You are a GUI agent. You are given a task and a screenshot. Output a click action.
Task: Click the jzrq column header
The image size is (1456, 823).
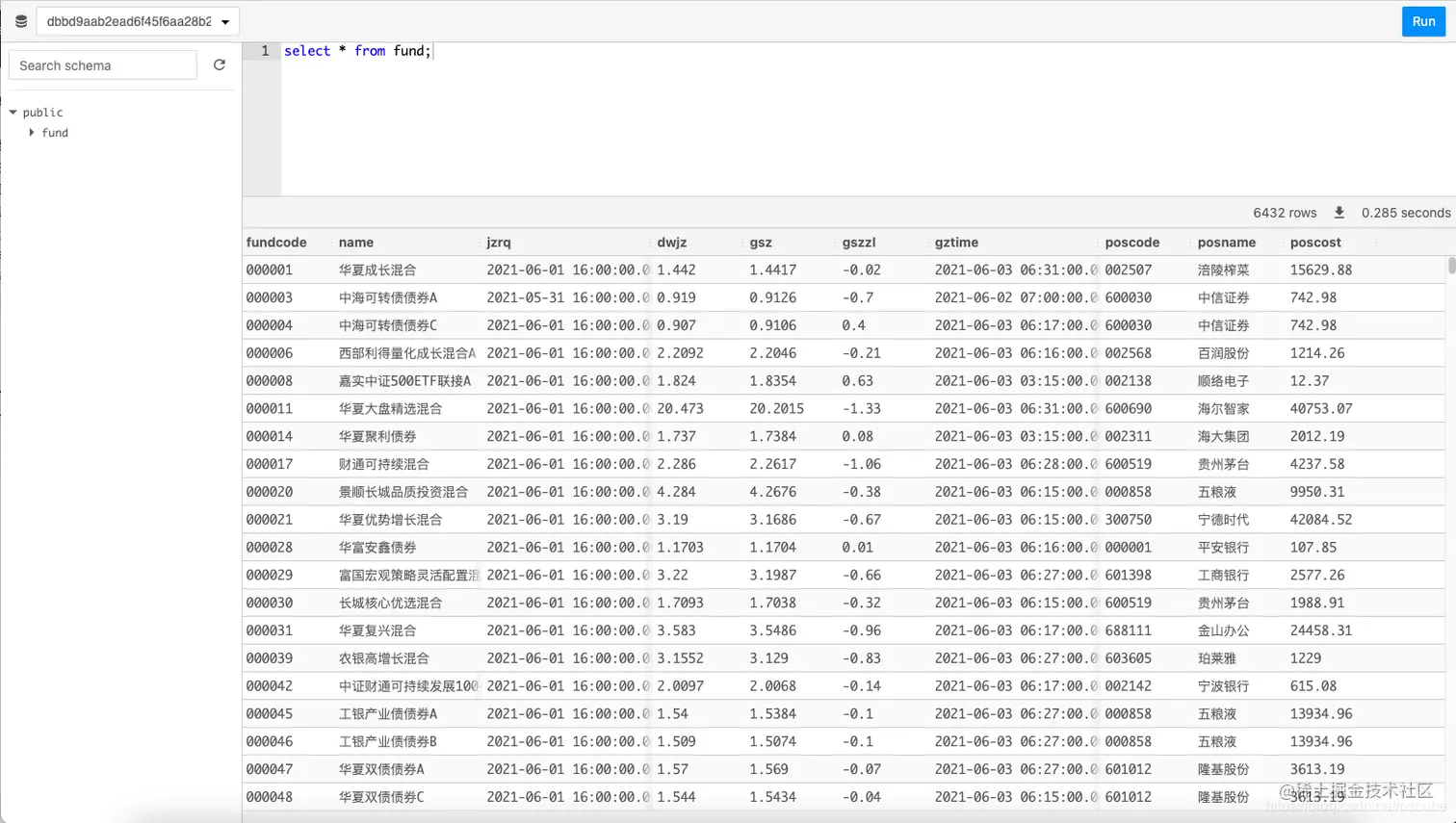click(x=499, y=243)
